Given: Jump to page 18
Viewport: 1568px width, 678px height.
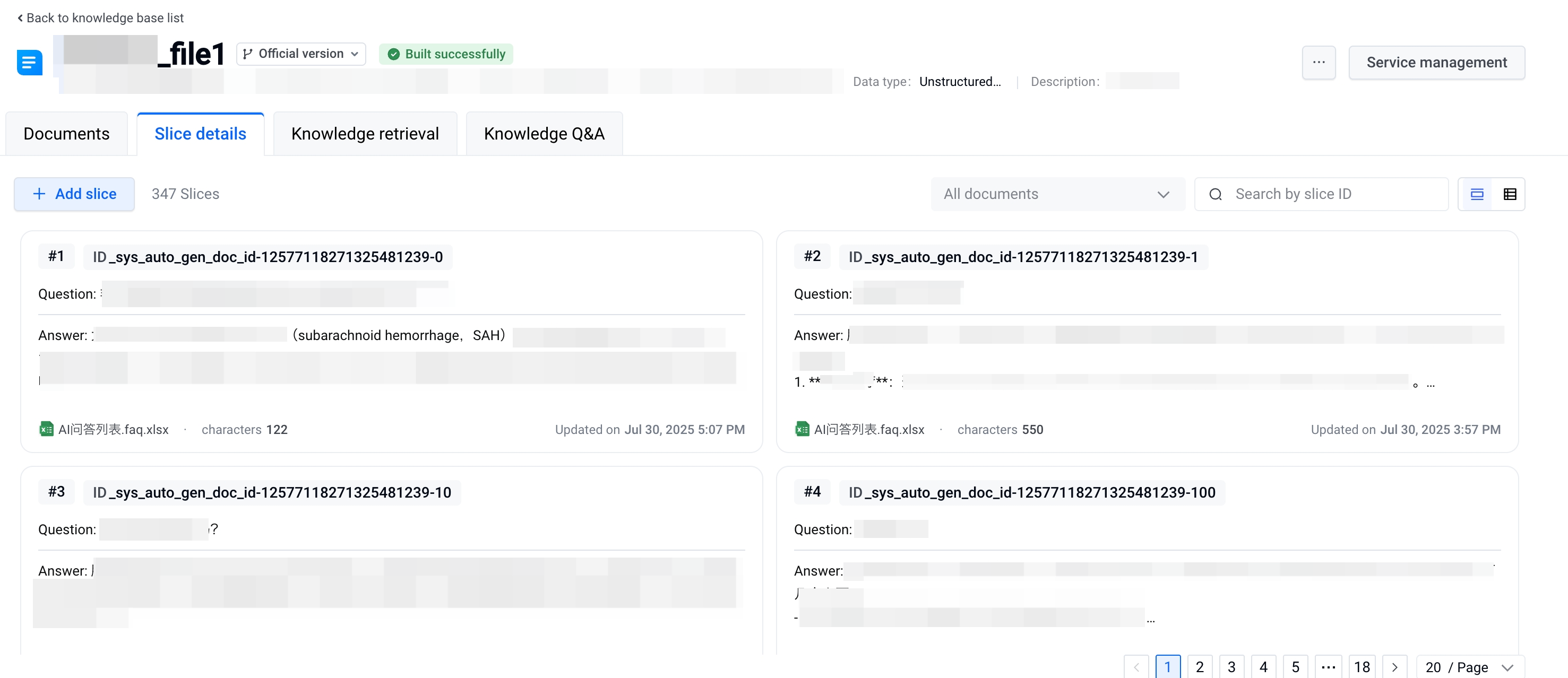Looking at the screenshot, I should [x=1362, y=667].
